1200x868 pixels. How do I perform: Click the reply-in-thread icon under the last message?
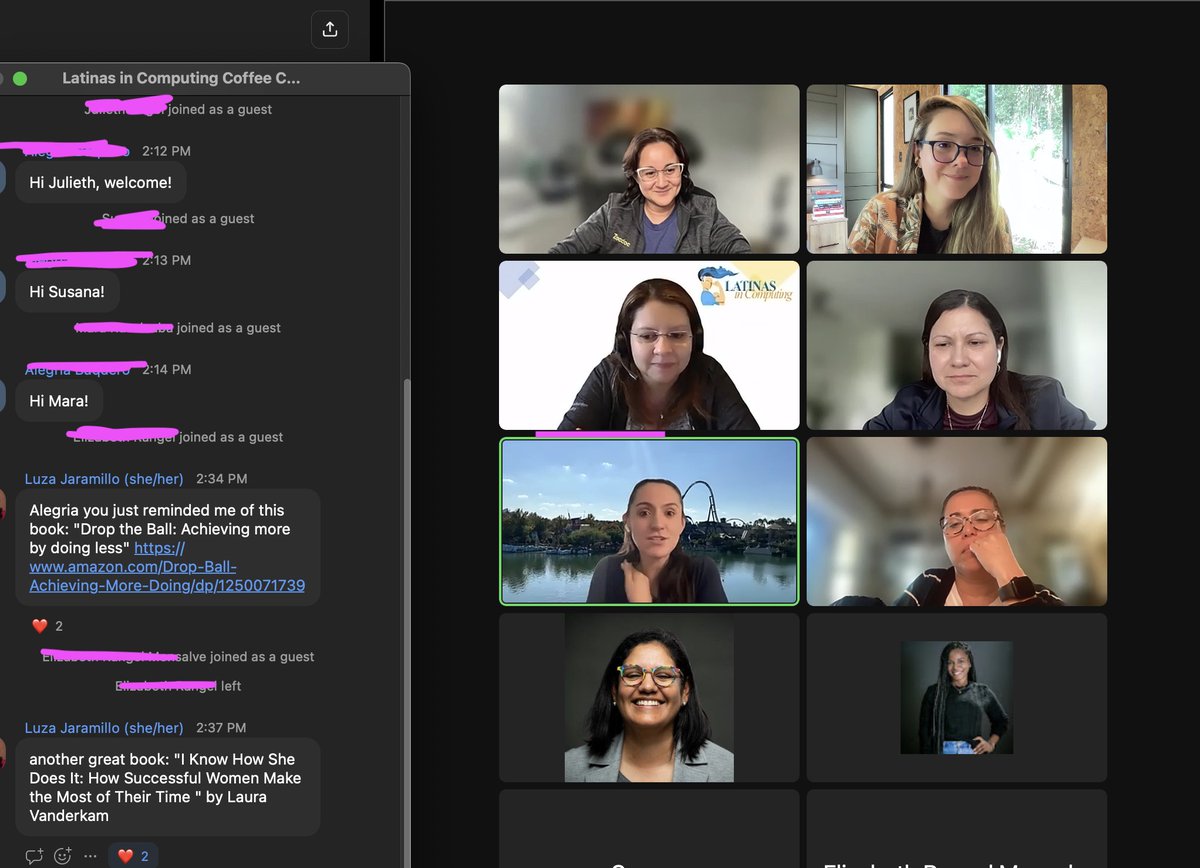pyautogui.click(x=34, y=856)
